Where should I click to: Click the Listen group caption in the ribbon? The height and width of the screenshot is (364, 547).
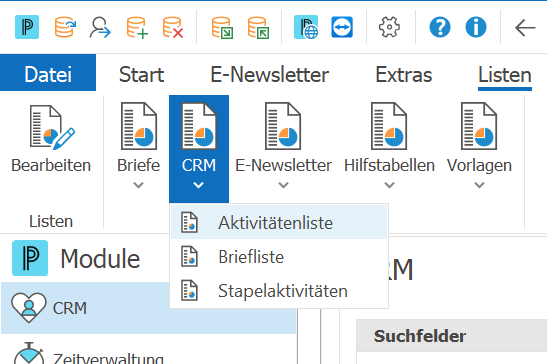click(x=51, y=221)
